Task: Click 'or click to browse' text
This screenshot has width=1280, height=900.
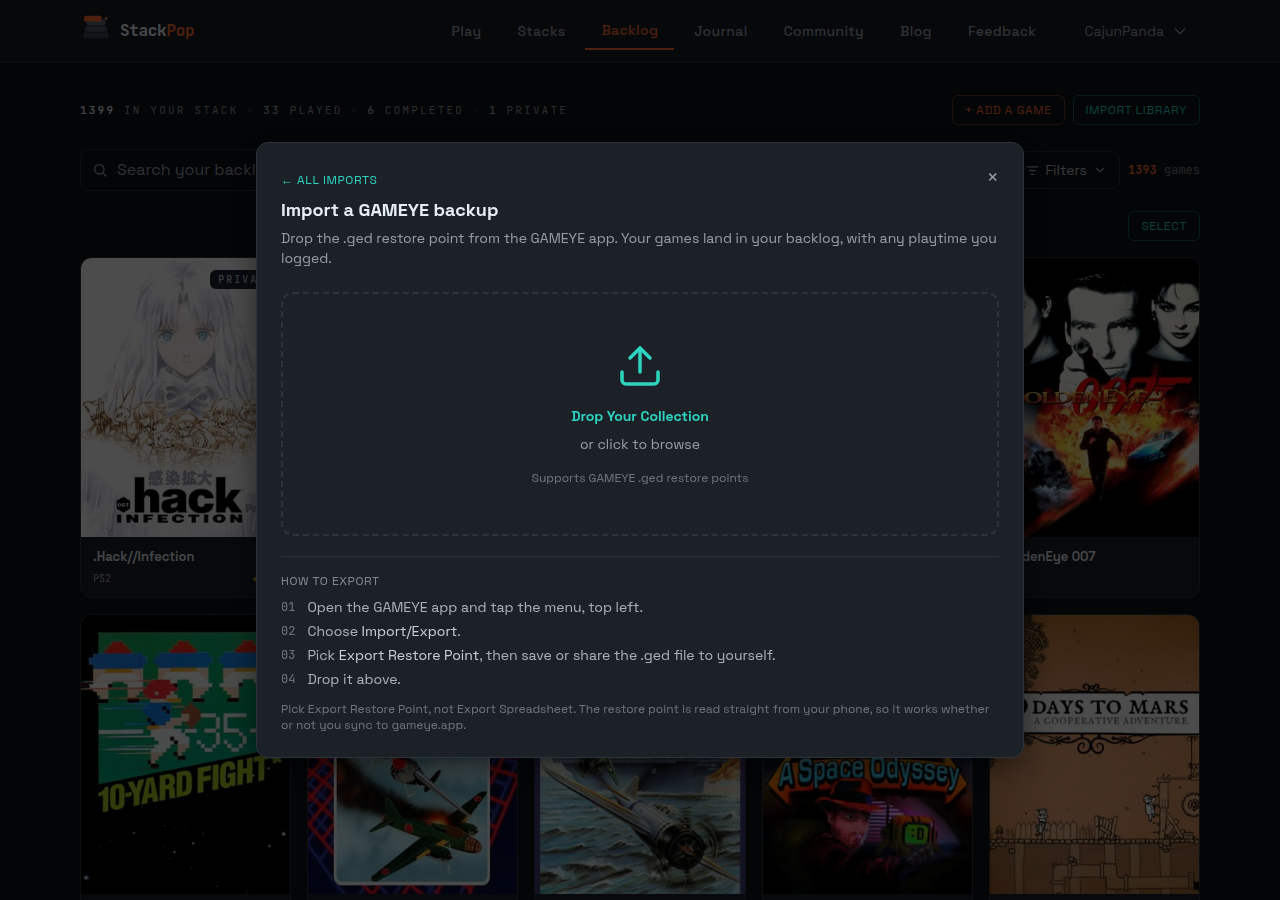Action: (640, 444)
